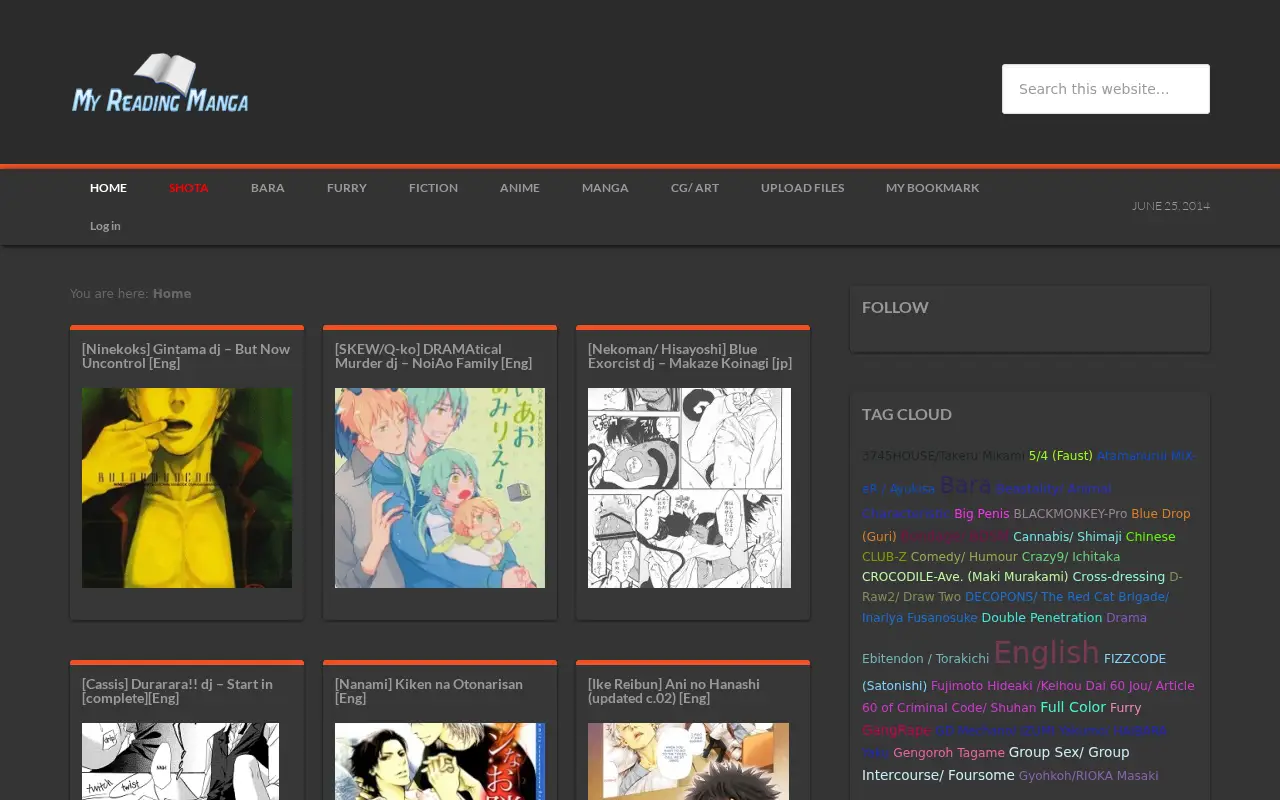Select the Gyohkoh/RIOKA Masaki tag
1280x800 pixels.
[1089, 776]
